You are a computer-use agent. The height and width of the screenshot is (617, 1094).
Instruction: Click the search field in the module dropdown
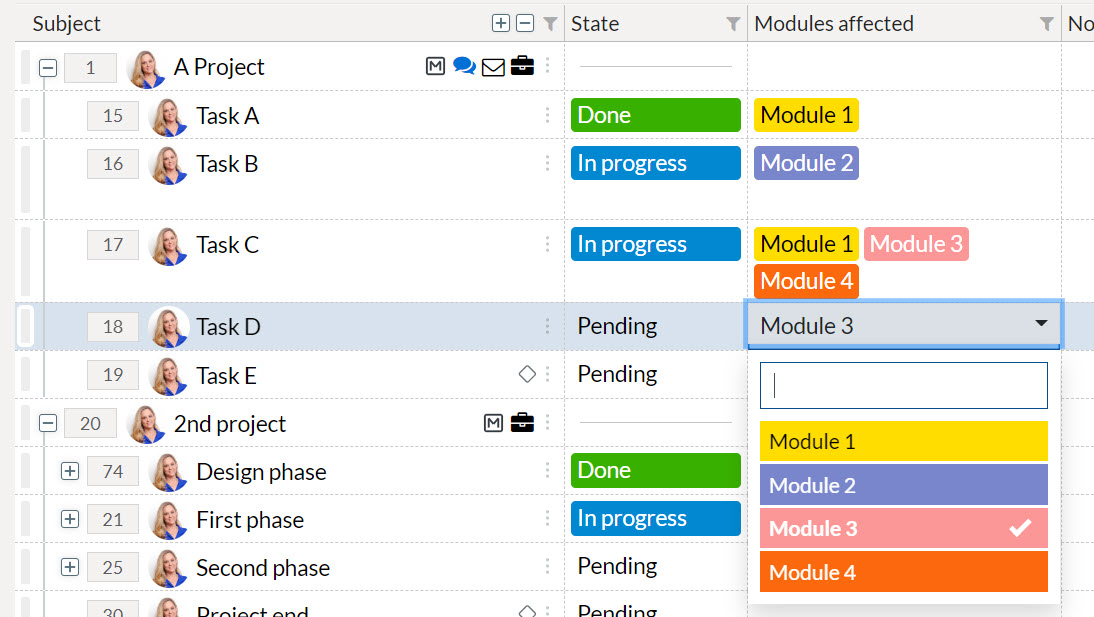pos(904,385)
